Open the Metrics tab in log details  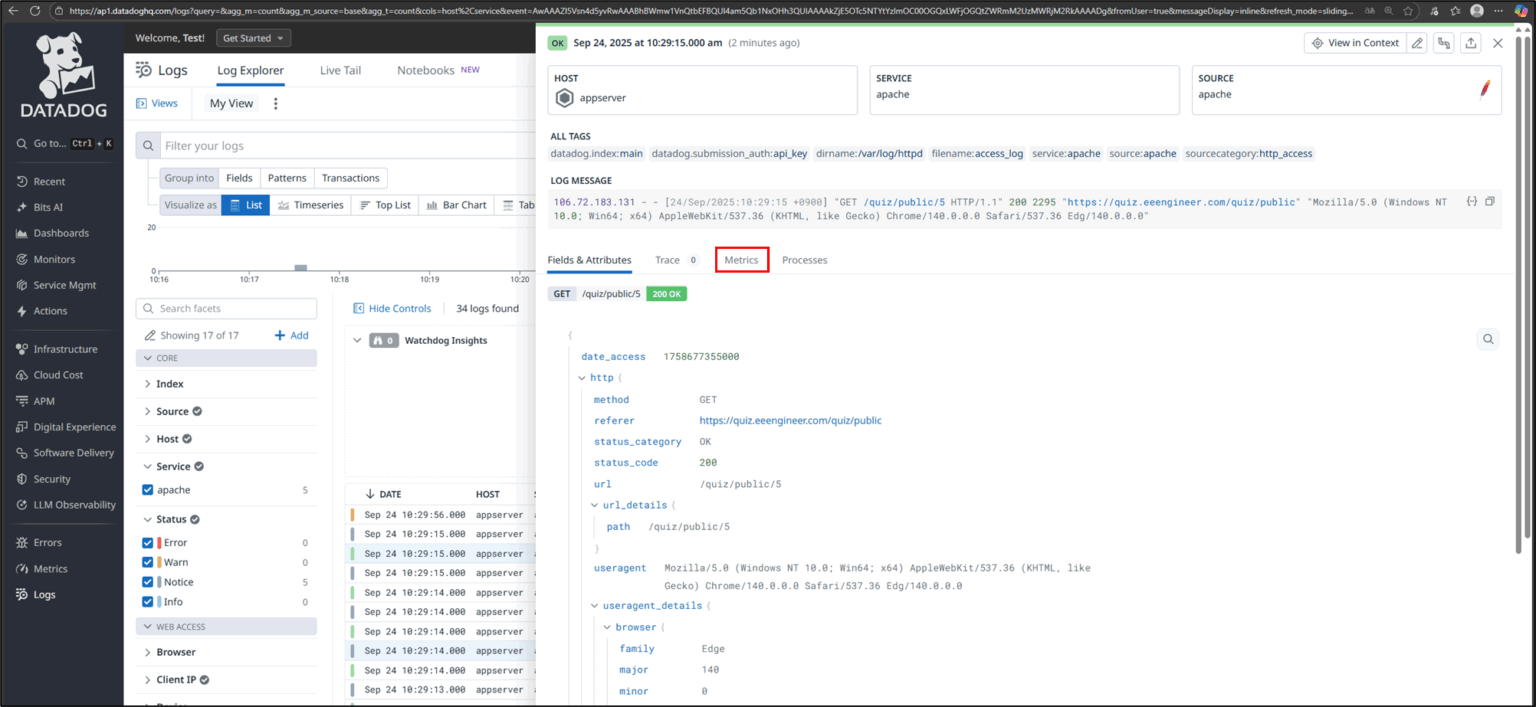[x=741, y=259]
